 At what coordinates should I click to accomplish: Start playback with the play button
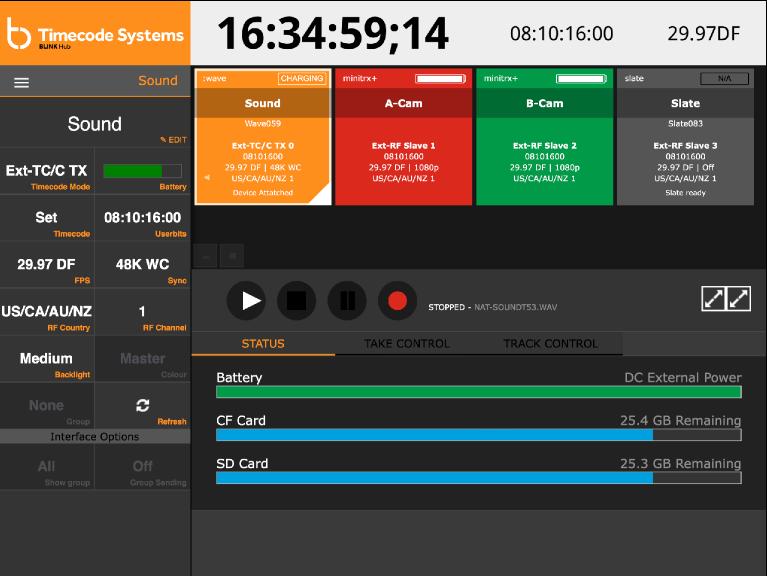click(x=247, y=301)
